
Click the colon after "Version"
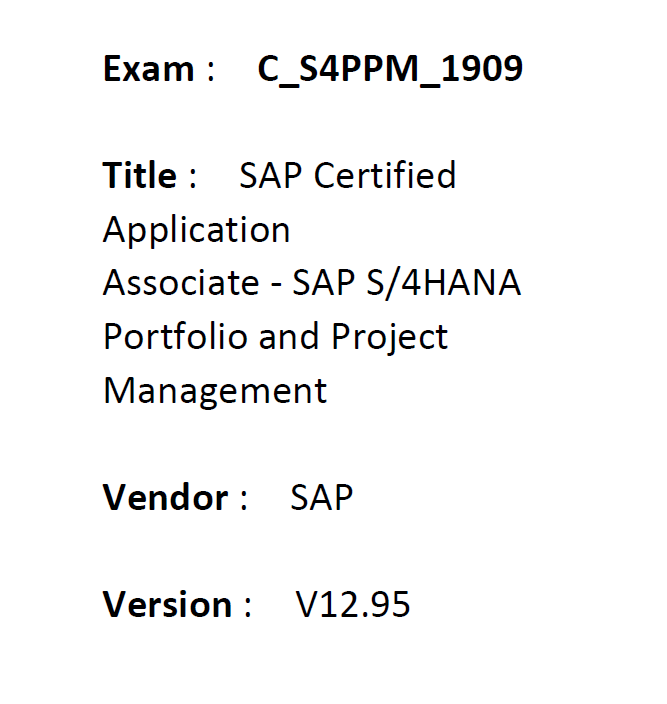(x=246, y=607)
